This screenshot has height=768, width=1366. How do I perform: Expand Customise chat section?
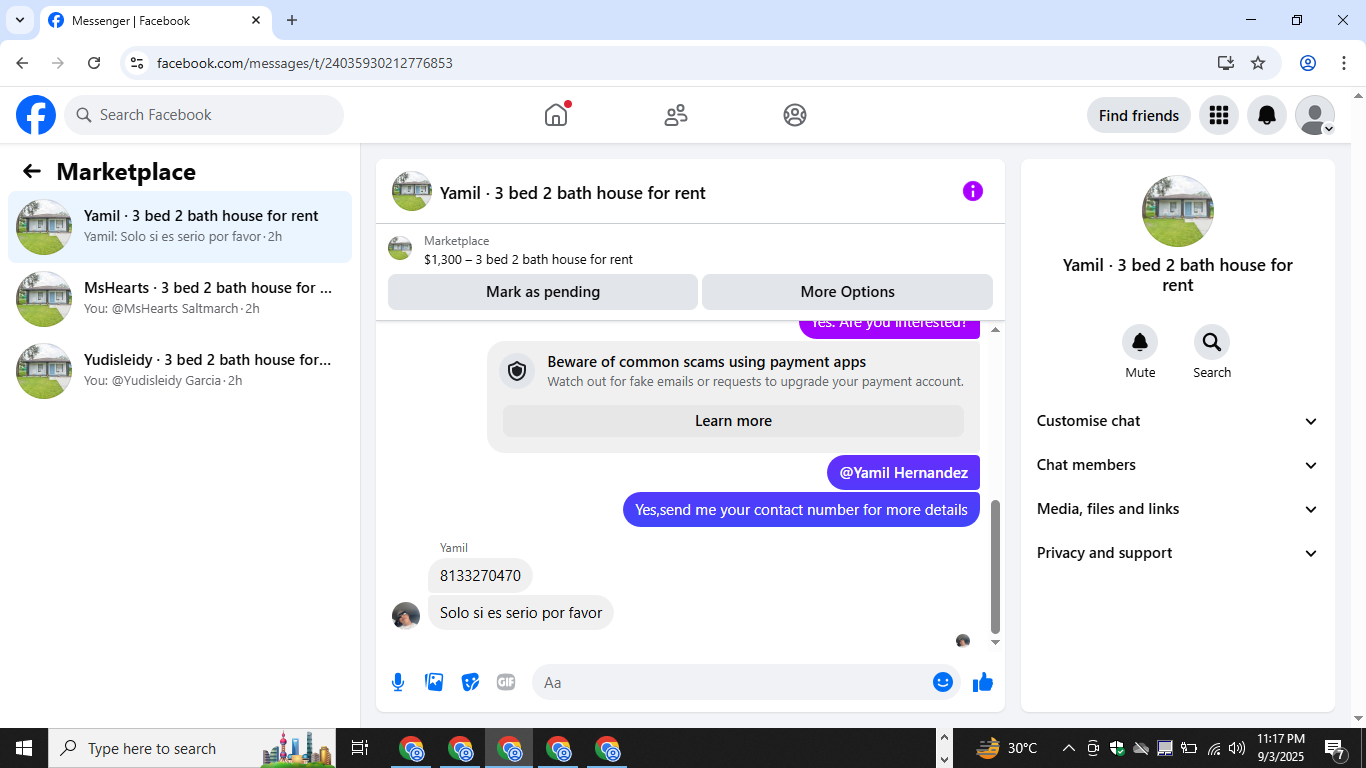(x=1178, y=421)
